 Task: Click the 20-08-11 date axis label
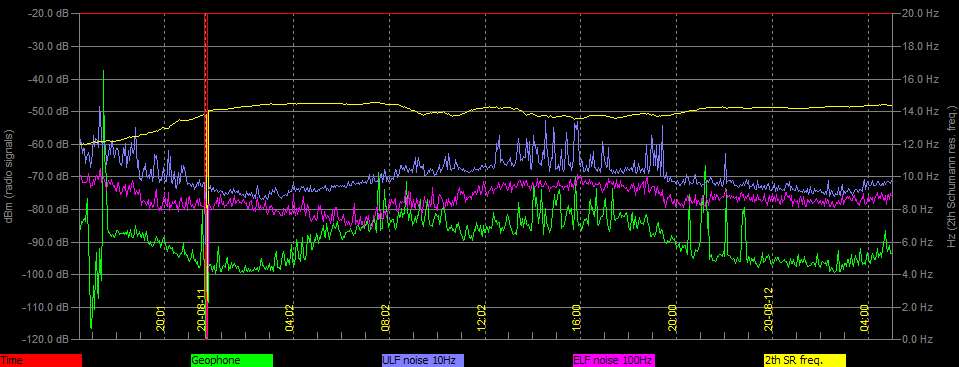pyautogui.click(x=202, y=310)
